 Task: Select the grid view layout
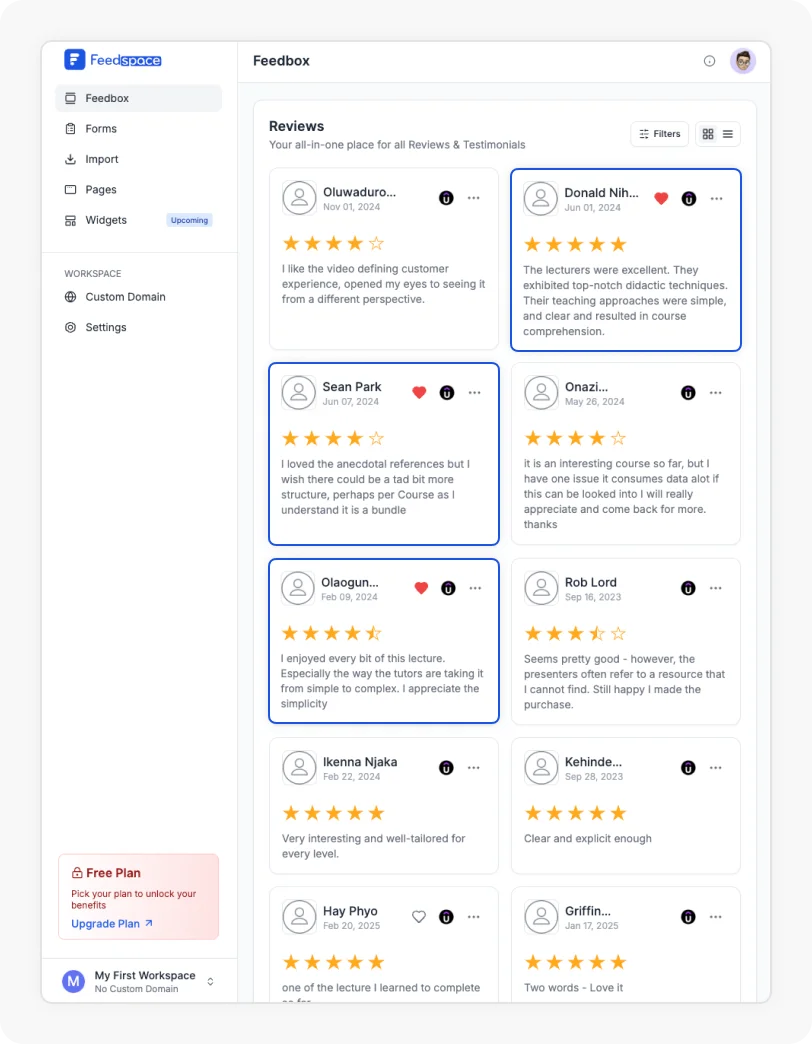click(x=708, y=133)
